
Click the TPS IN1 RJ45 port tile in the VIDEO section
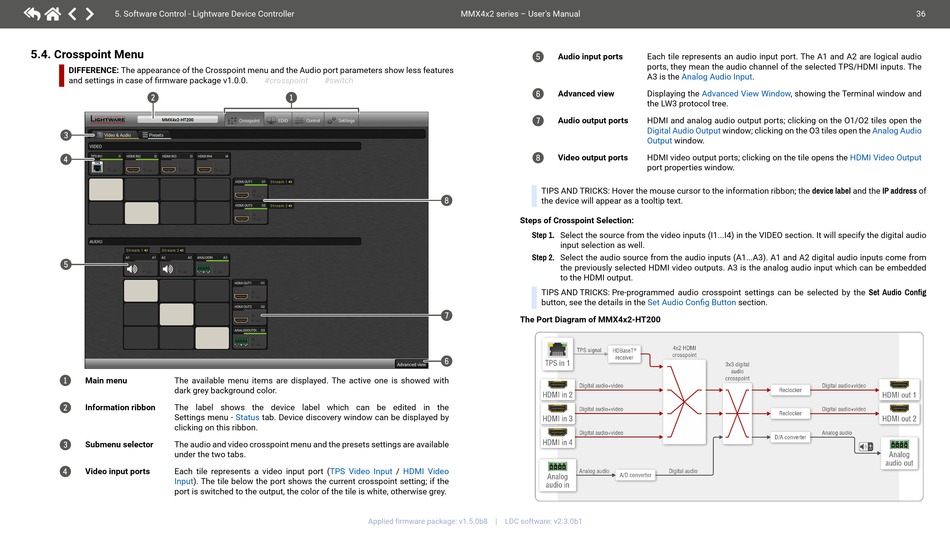106,164
